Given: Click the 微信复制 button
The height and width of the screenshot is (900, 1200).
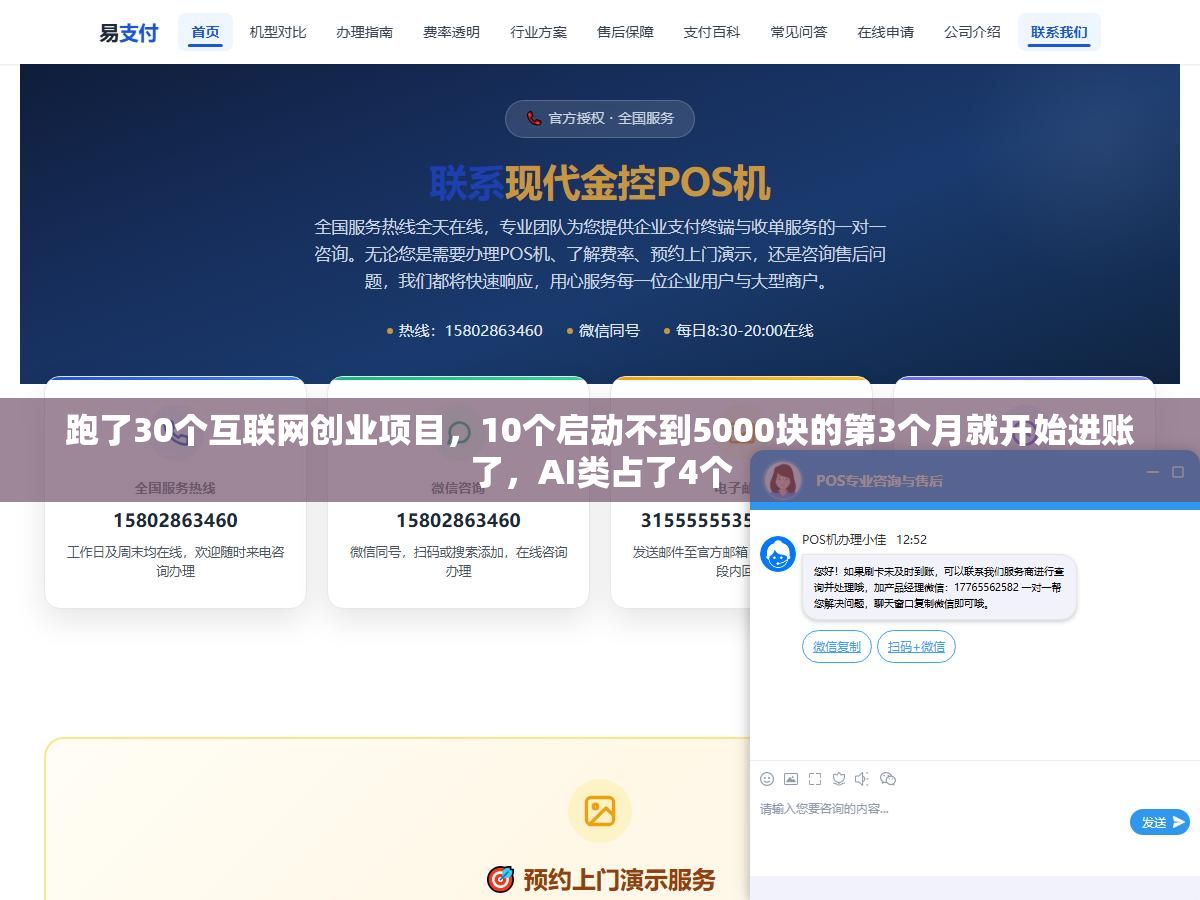Looking at the screenshot, I should coord(837,647).
